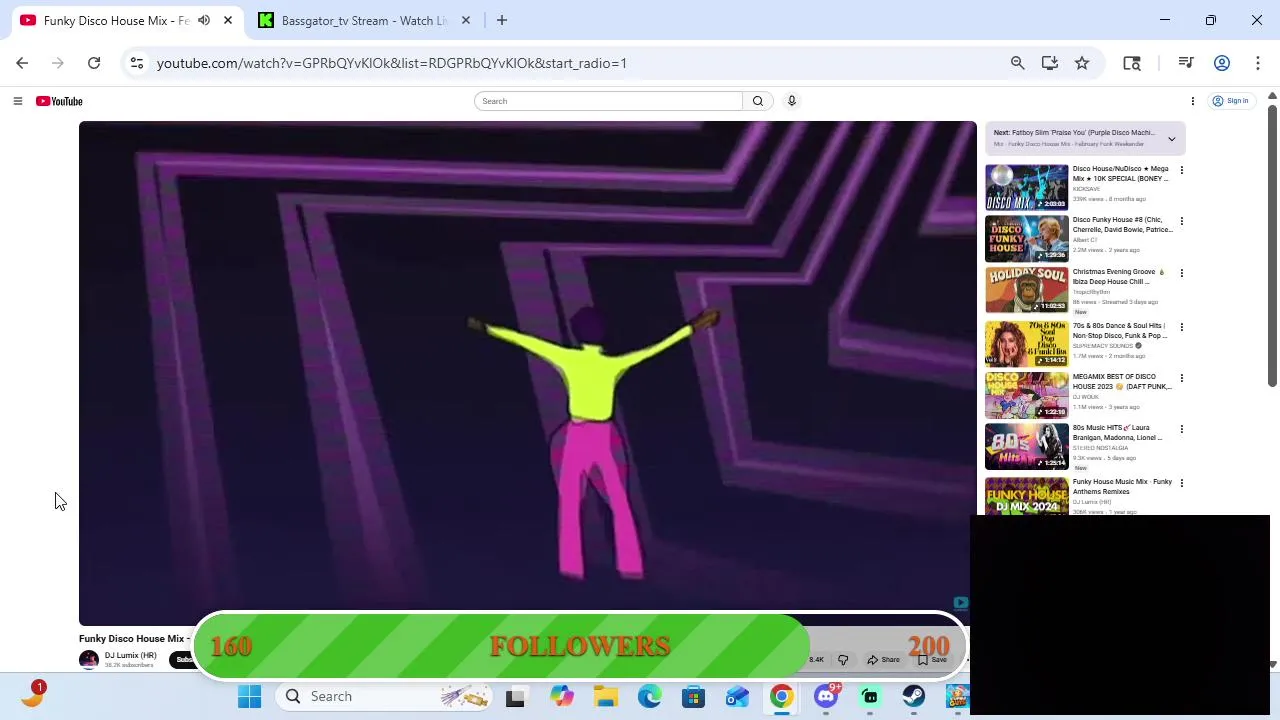This screenshot has width=1280, height=720.
Task: Switch to the Bassgator_tv Stream tab
Action: [364, 20]
